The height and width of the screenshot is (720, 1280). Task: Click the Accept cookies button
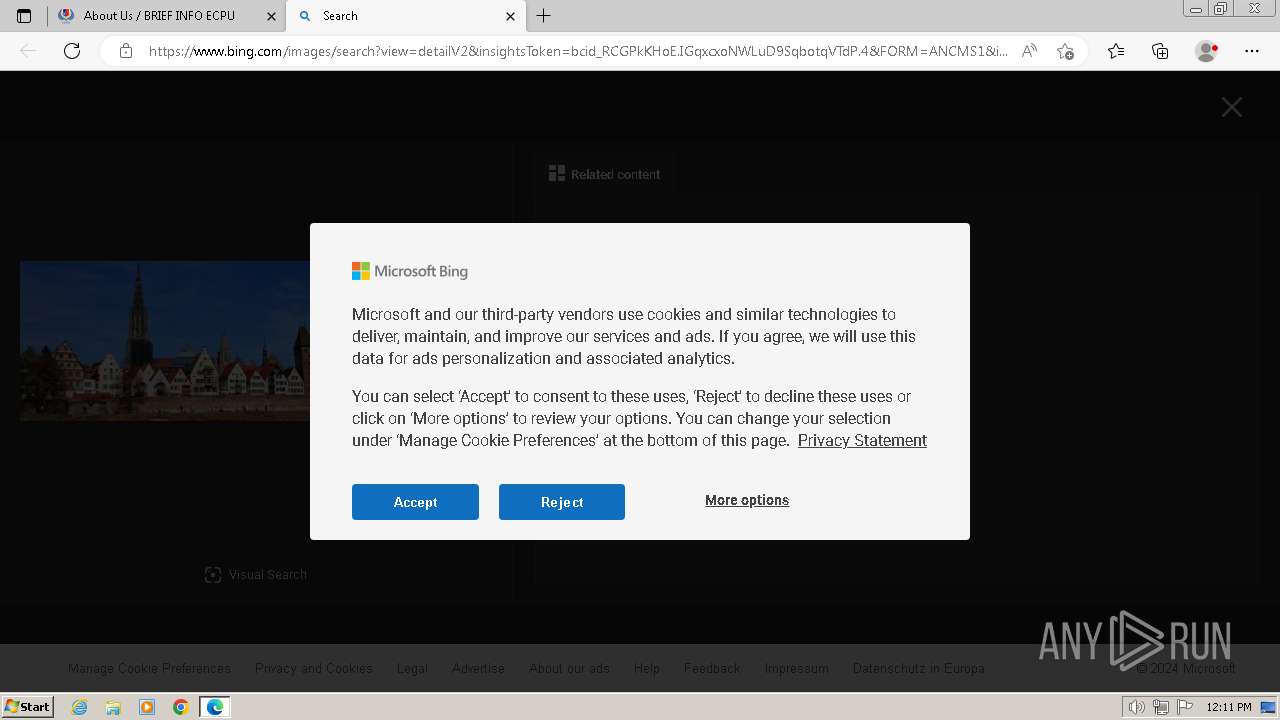[x=415, y=502]
